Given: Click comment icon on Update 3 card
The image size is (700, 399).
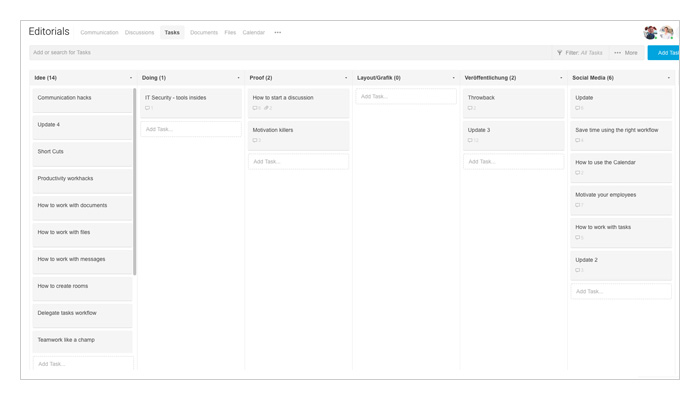Looking at the screenshot, I should [470, 141].
